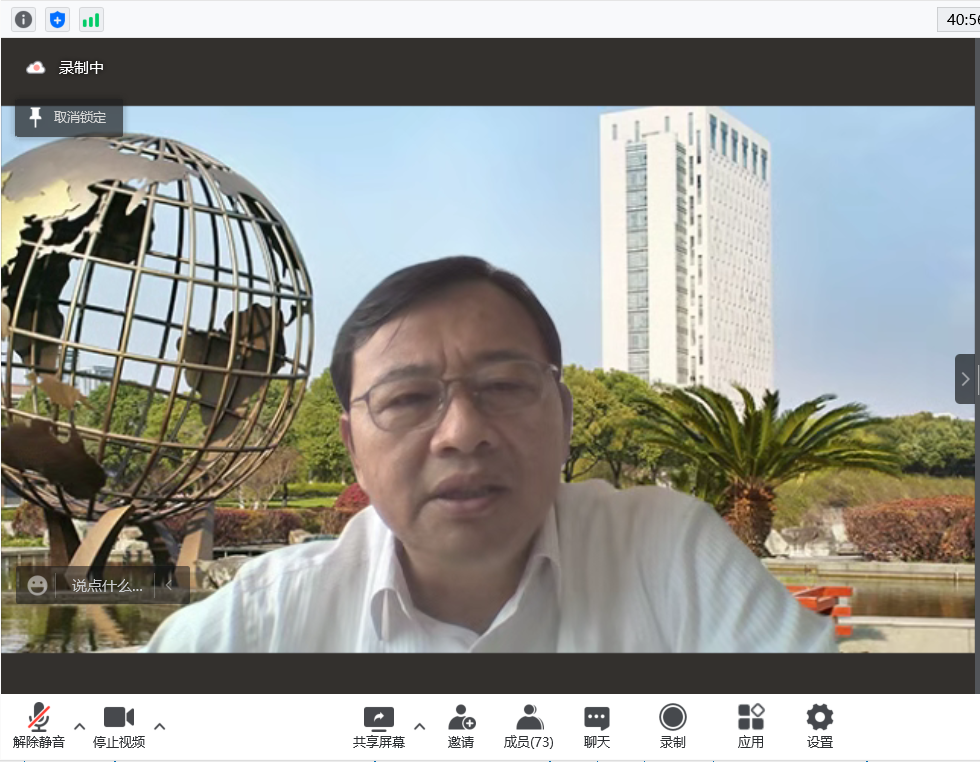Click 取消锁定 to unpin the video
The image size is (980, 762).
pos(69,117)
